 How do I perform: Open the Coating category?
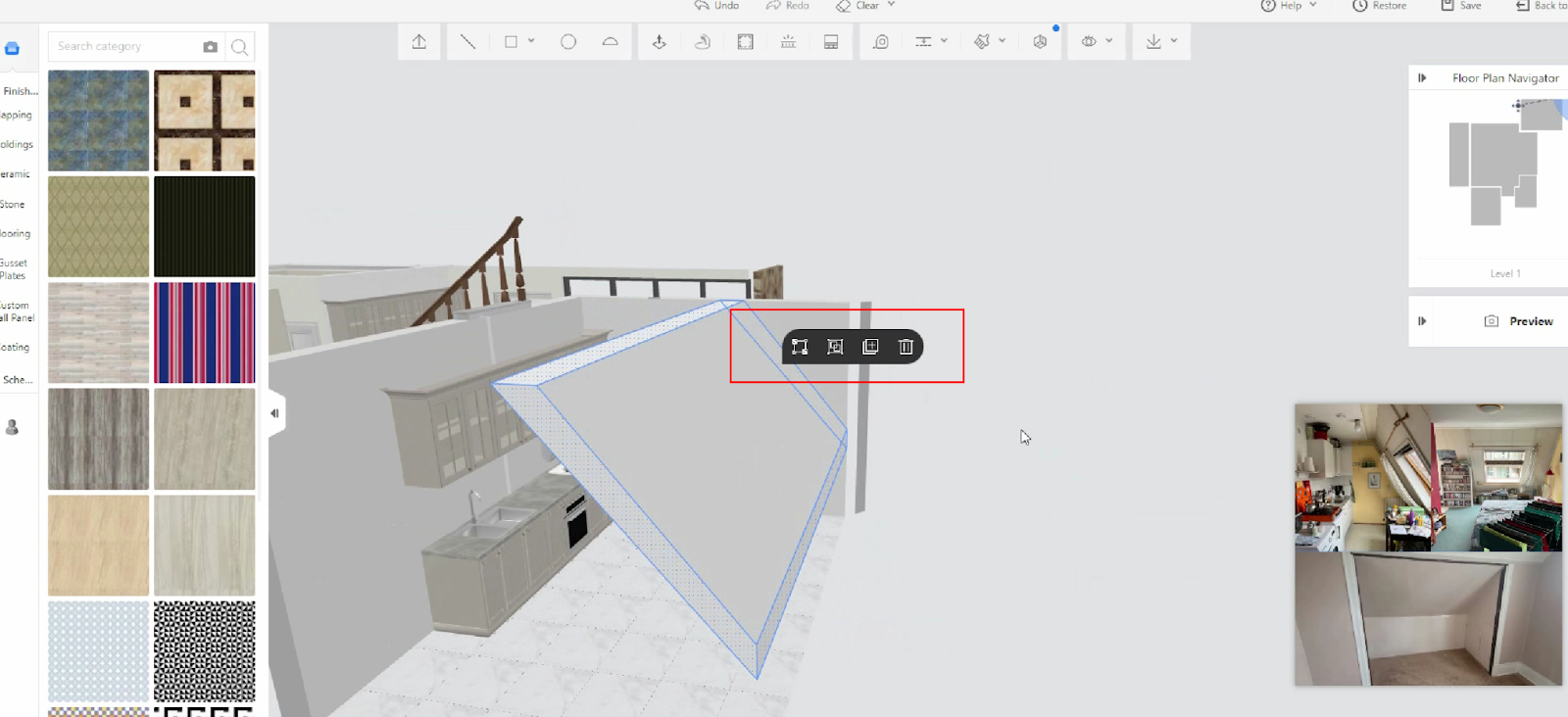[x=15, y=348]
